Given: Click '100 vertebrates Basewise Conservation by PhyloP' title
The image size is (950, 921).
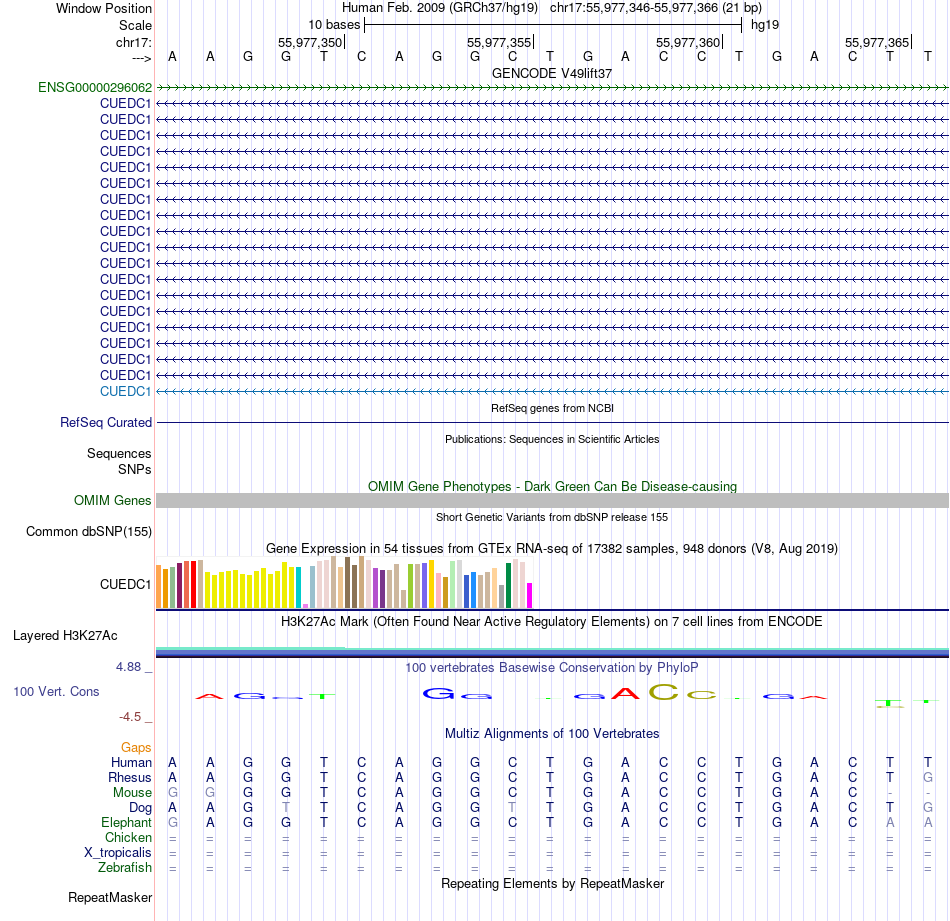Looking at the screenshot, I should tap(552, 668).
